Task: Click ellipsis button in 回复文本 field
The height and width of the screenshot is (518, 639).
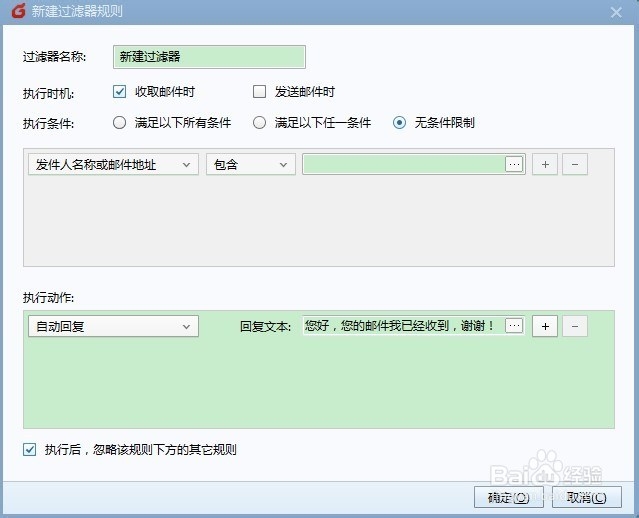Action: [514, 326]
